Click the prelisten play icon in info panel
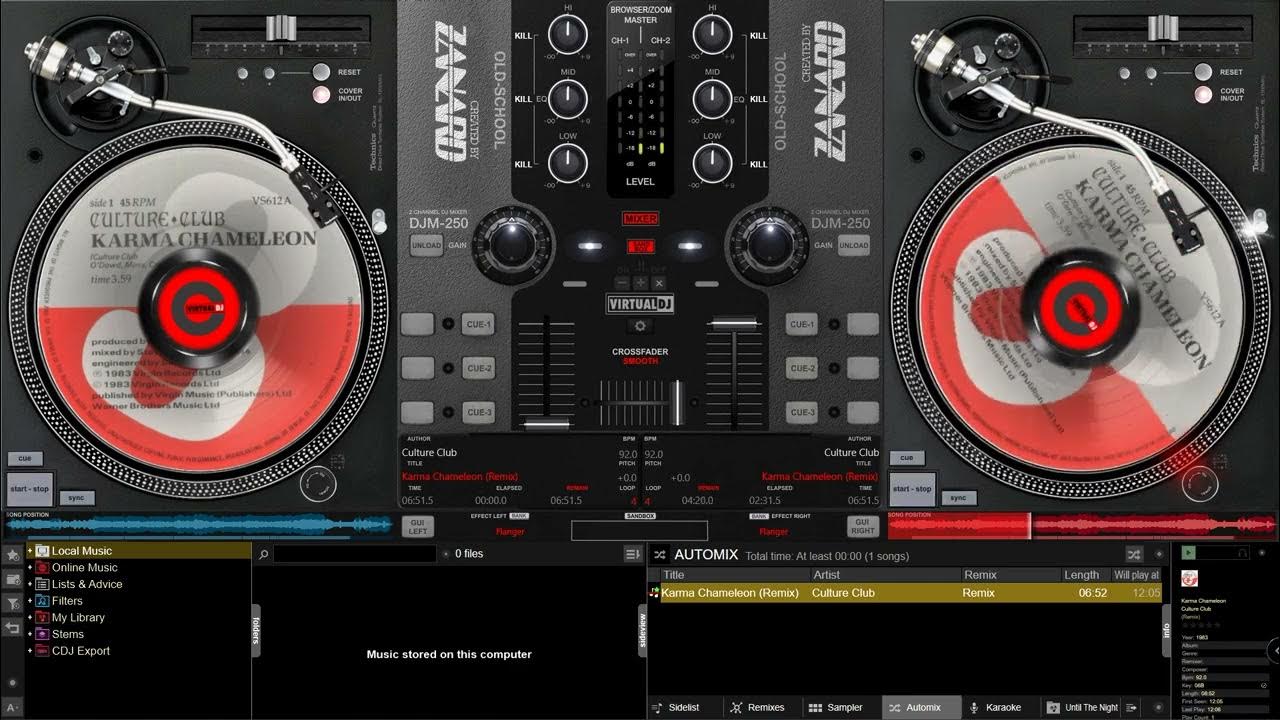 (x=1188, y=552)
